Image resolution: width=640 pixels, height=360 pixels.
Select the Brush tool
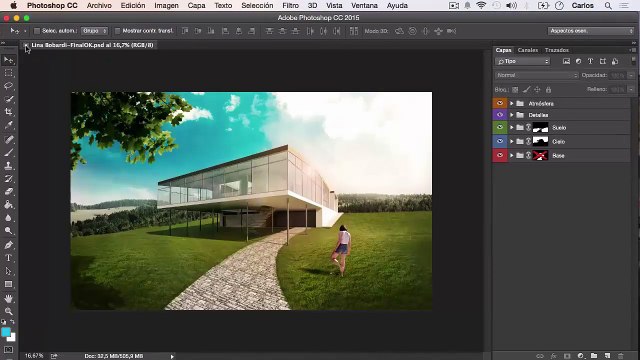pos(9,153)
